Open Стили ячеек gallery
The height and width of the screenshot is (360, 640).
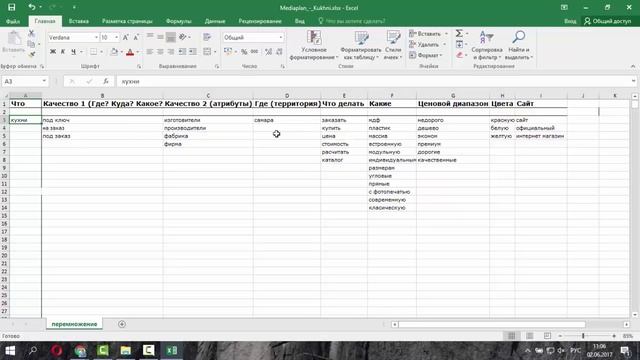393,45
